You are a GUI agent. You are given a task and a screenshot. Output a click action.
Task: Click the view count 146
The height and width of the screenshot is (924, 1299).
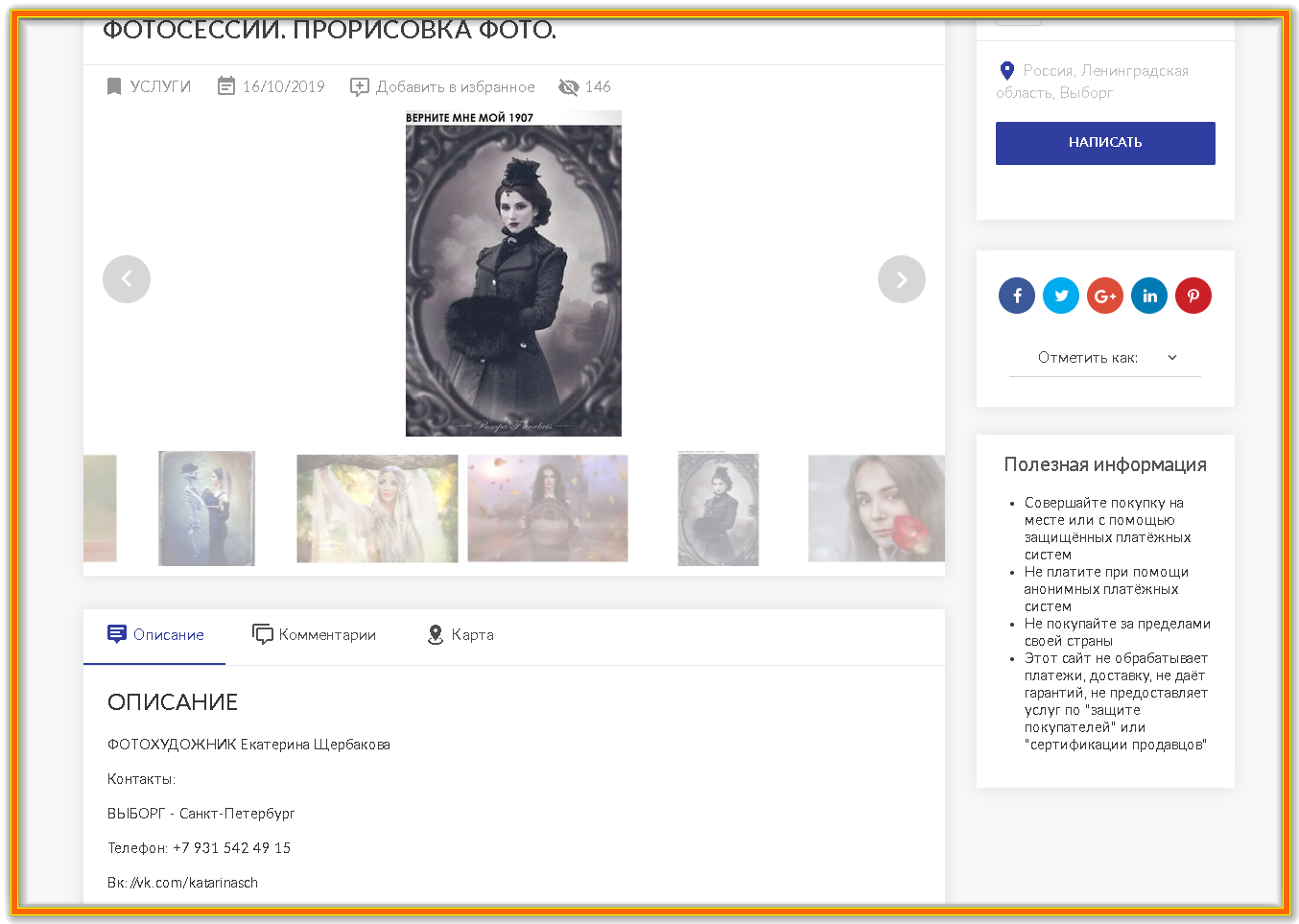(x=598, y=87)
